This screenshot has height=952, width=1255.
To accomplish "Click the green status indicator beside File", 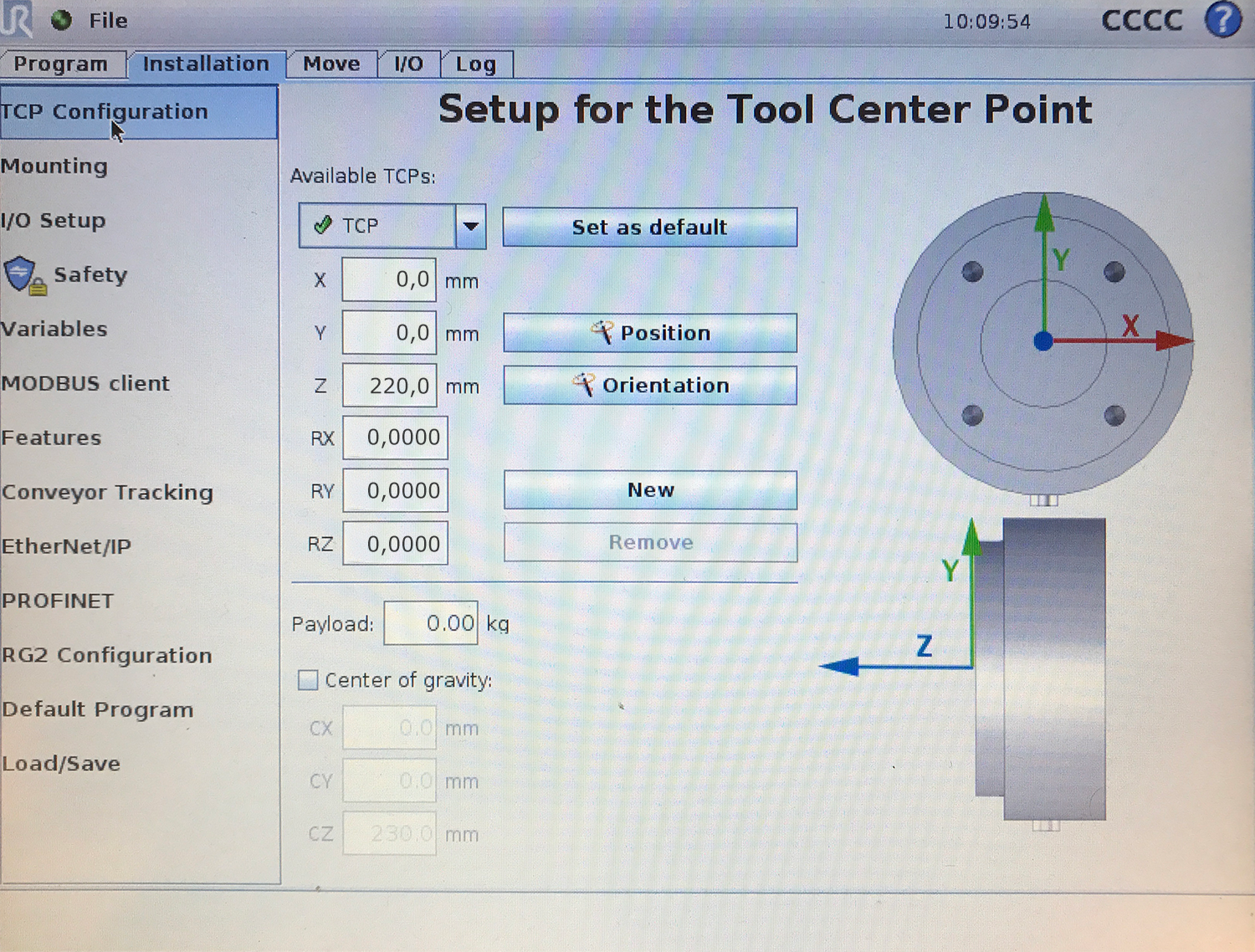I will click(61, 20).
